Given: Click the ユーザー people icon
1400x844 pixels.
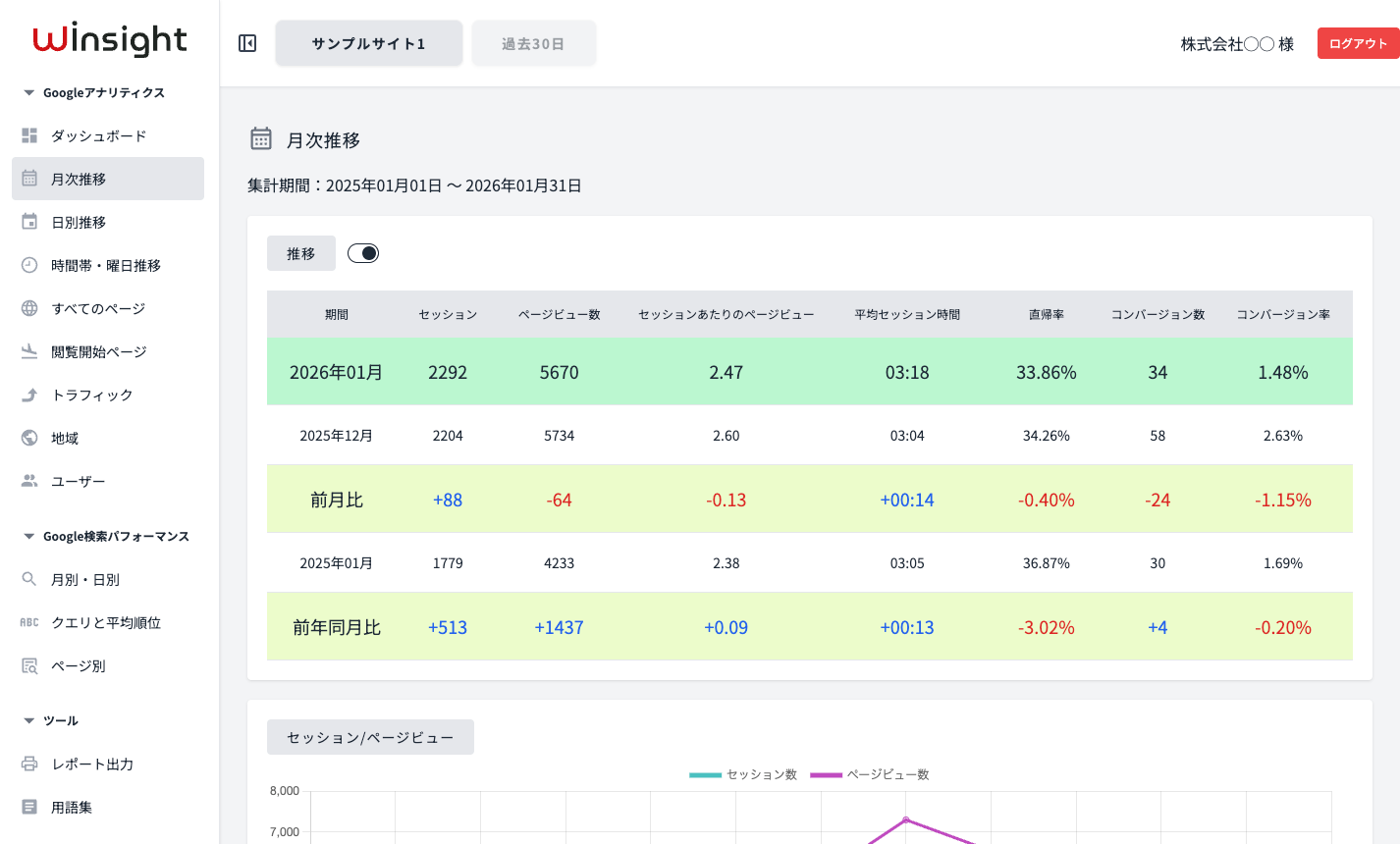Looking at the screenshot, I should 29,481.
